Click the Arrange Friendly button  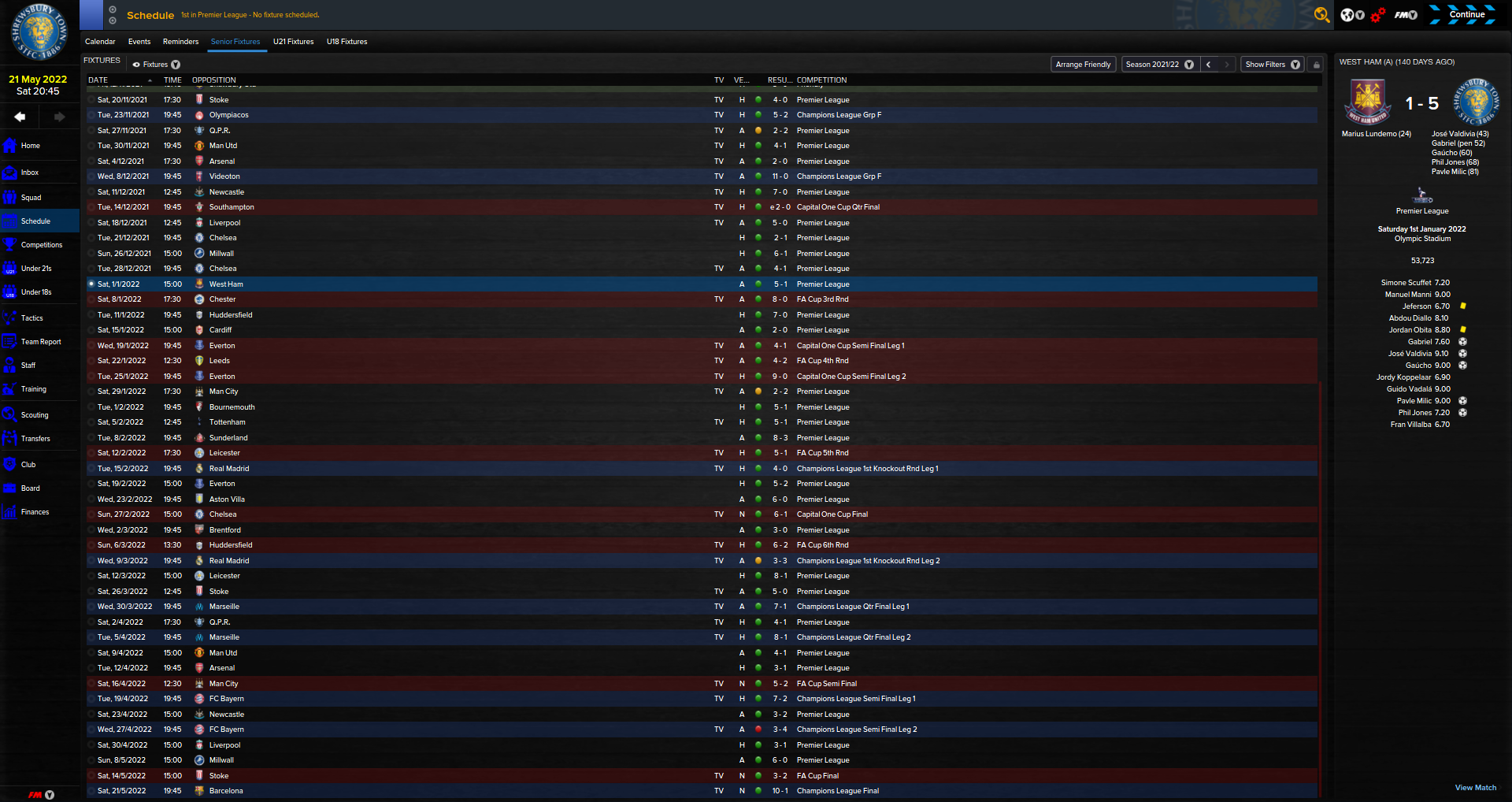click(x=1084, y=65)
